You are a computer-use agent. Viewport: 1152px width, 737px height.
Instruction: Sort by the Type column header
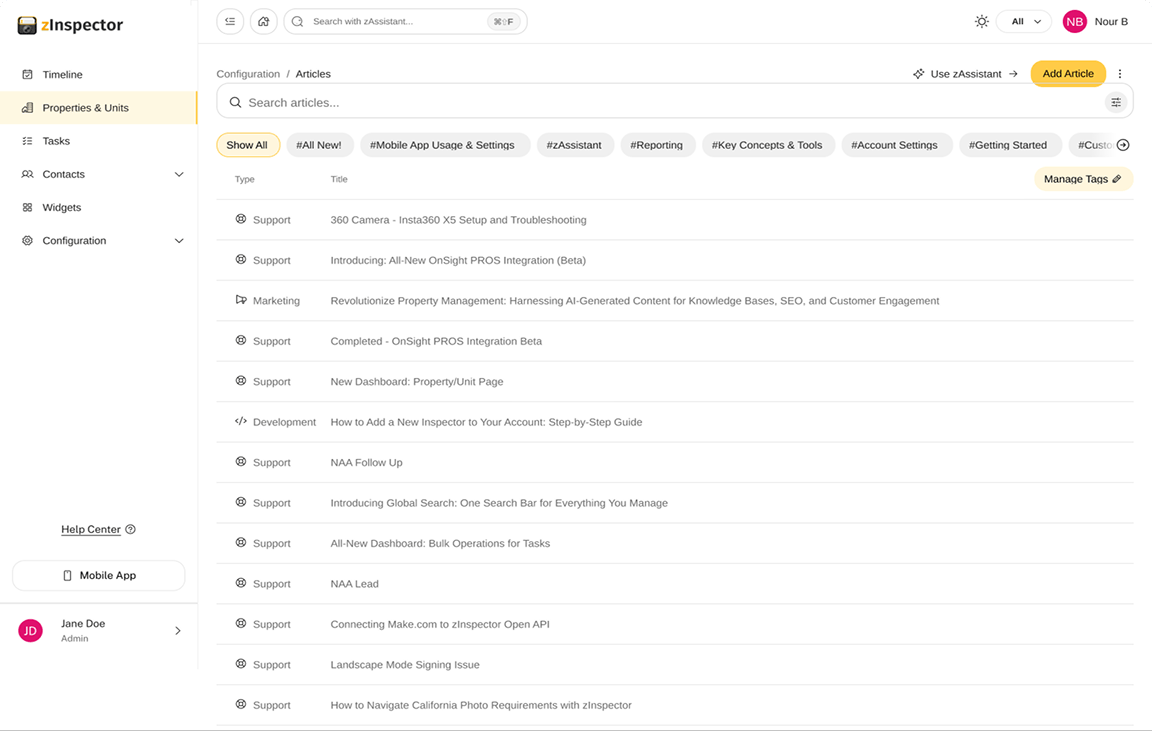pos(245,179)
